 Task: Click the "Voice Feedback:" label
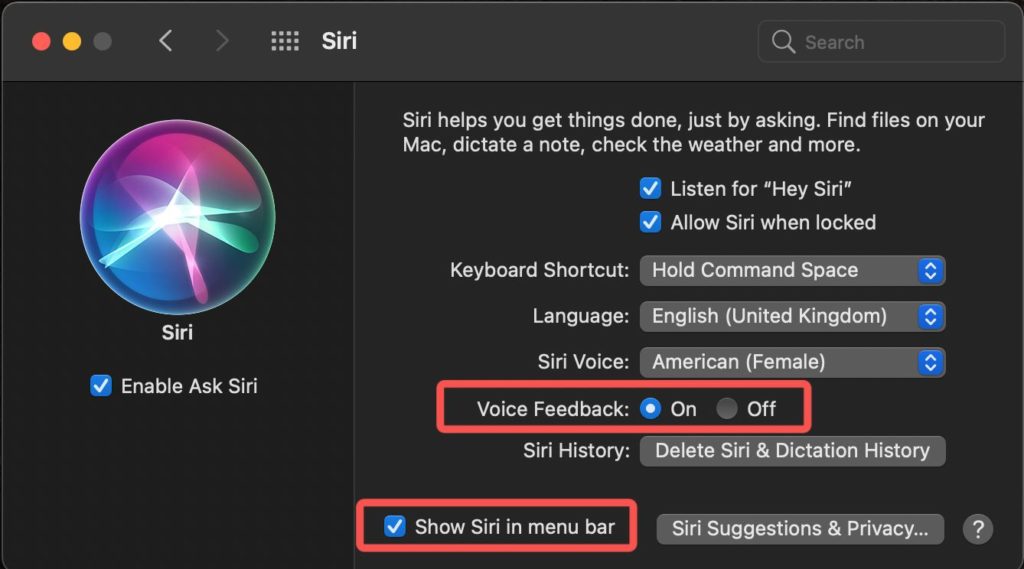[552, 409]
